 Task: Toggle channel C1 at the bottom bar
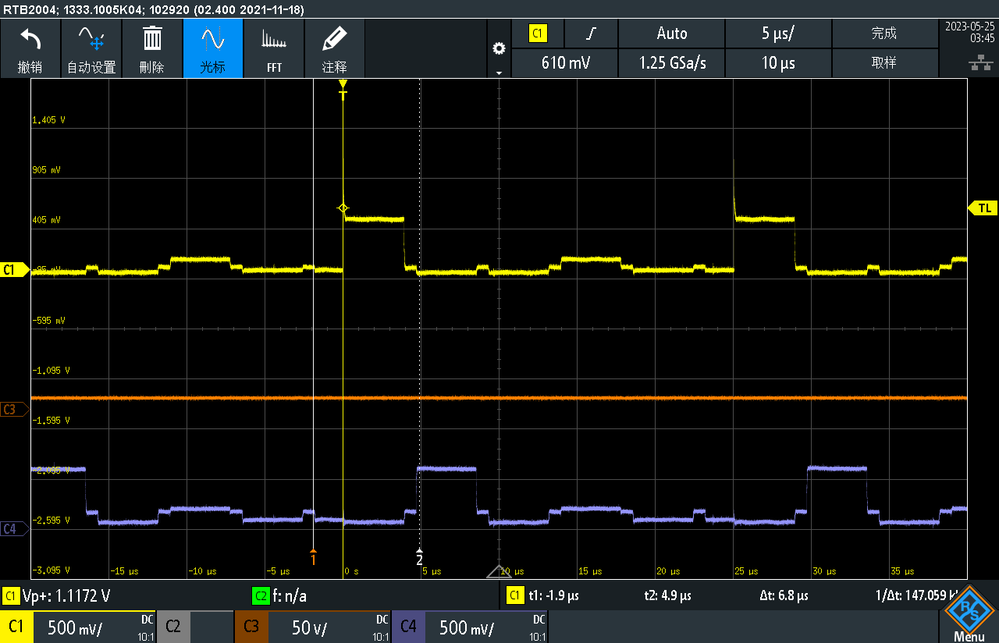click(16, 626)
